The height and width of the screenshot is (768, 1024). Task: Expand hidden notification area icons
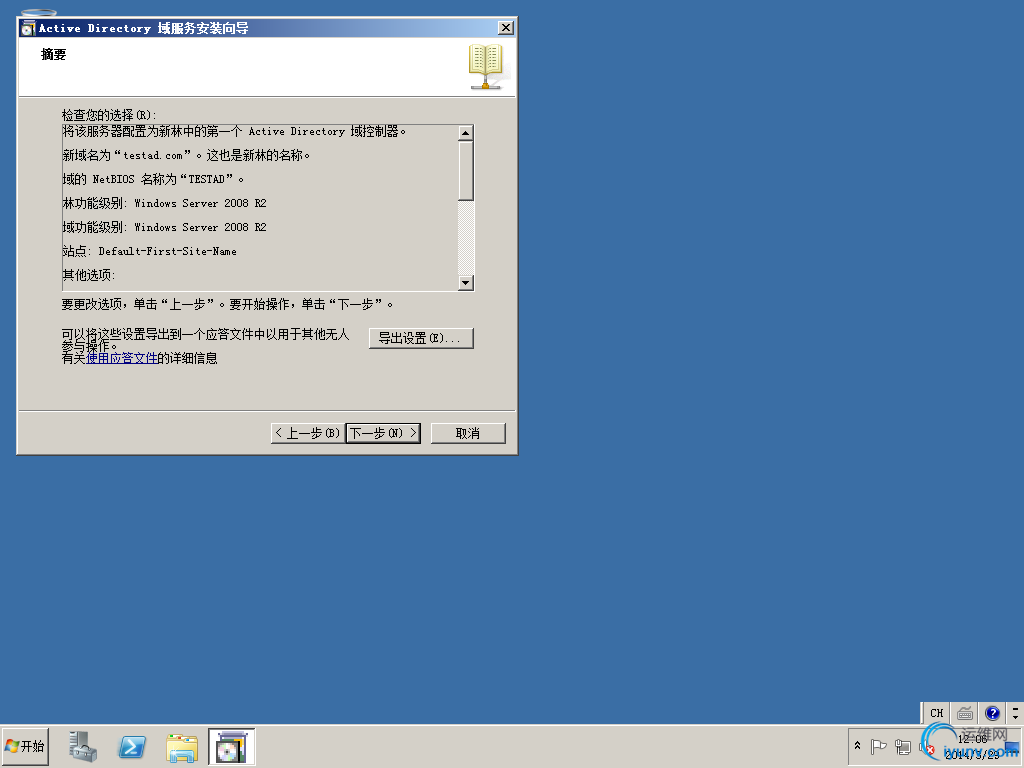point(858,746)
